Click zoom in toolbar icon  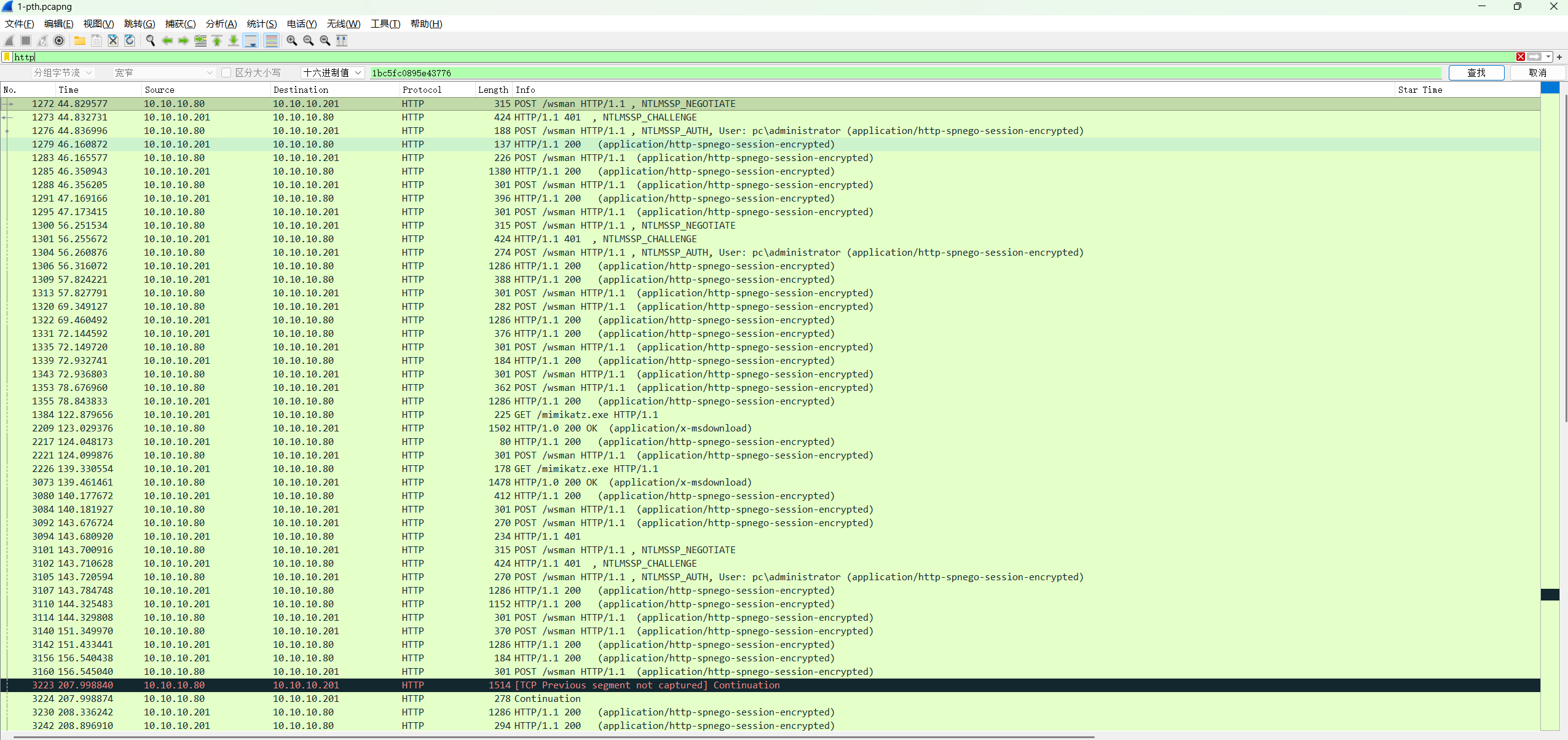292,41
